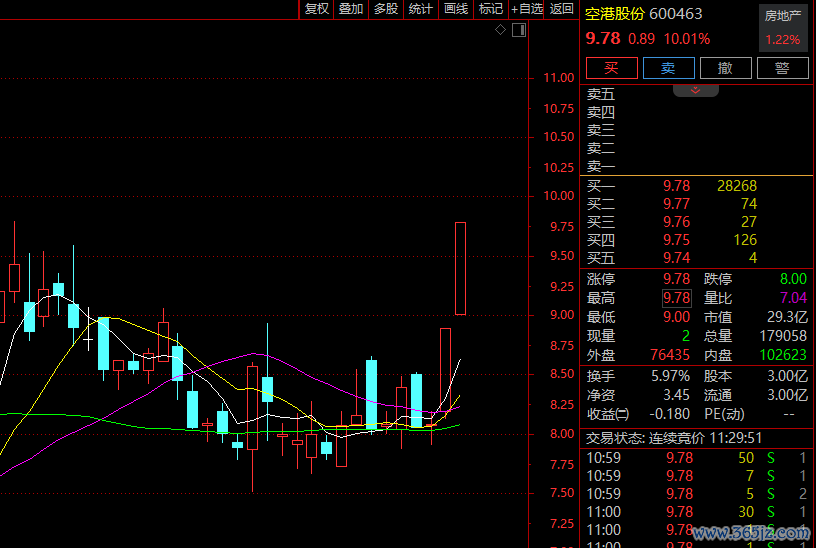Open the 多股 multi-stock view
This screenshot has width=816, height=548.
click(x=386, y=9)
